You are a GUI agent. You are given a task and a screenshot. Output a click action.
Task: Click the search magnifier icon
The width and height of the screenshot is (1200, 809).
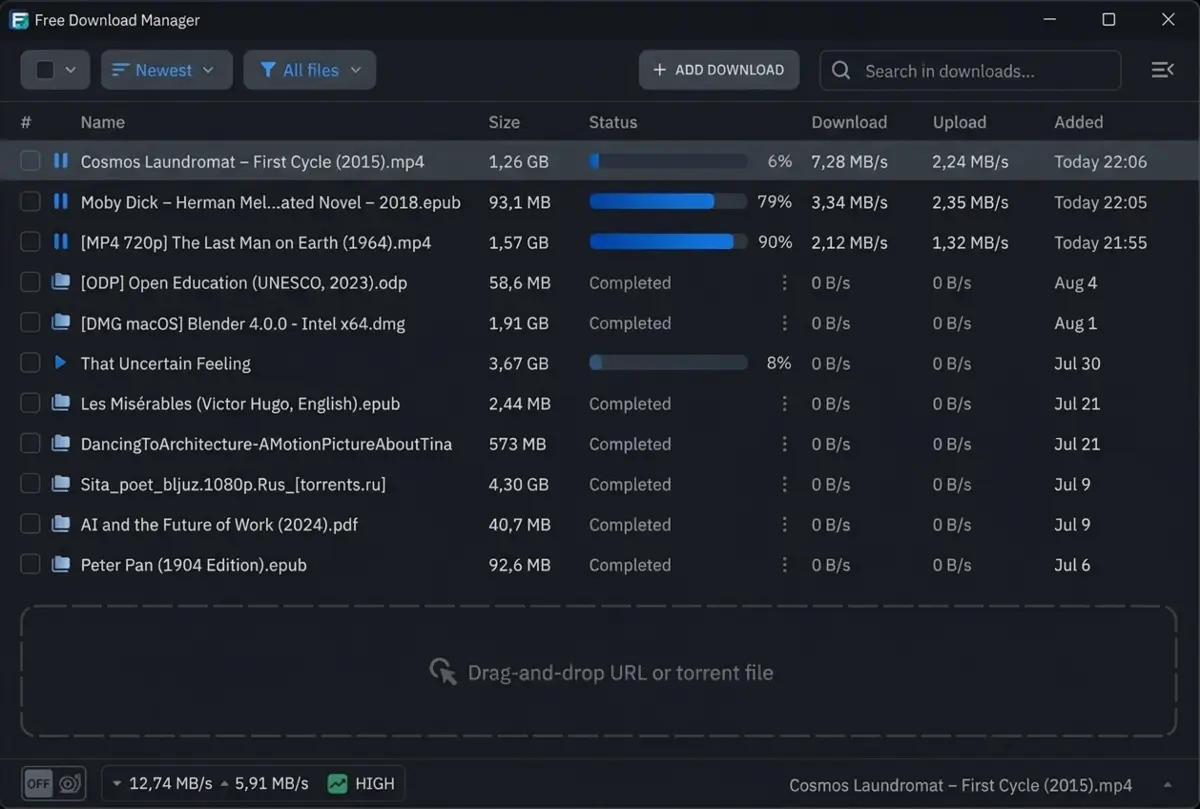point(841,71)
